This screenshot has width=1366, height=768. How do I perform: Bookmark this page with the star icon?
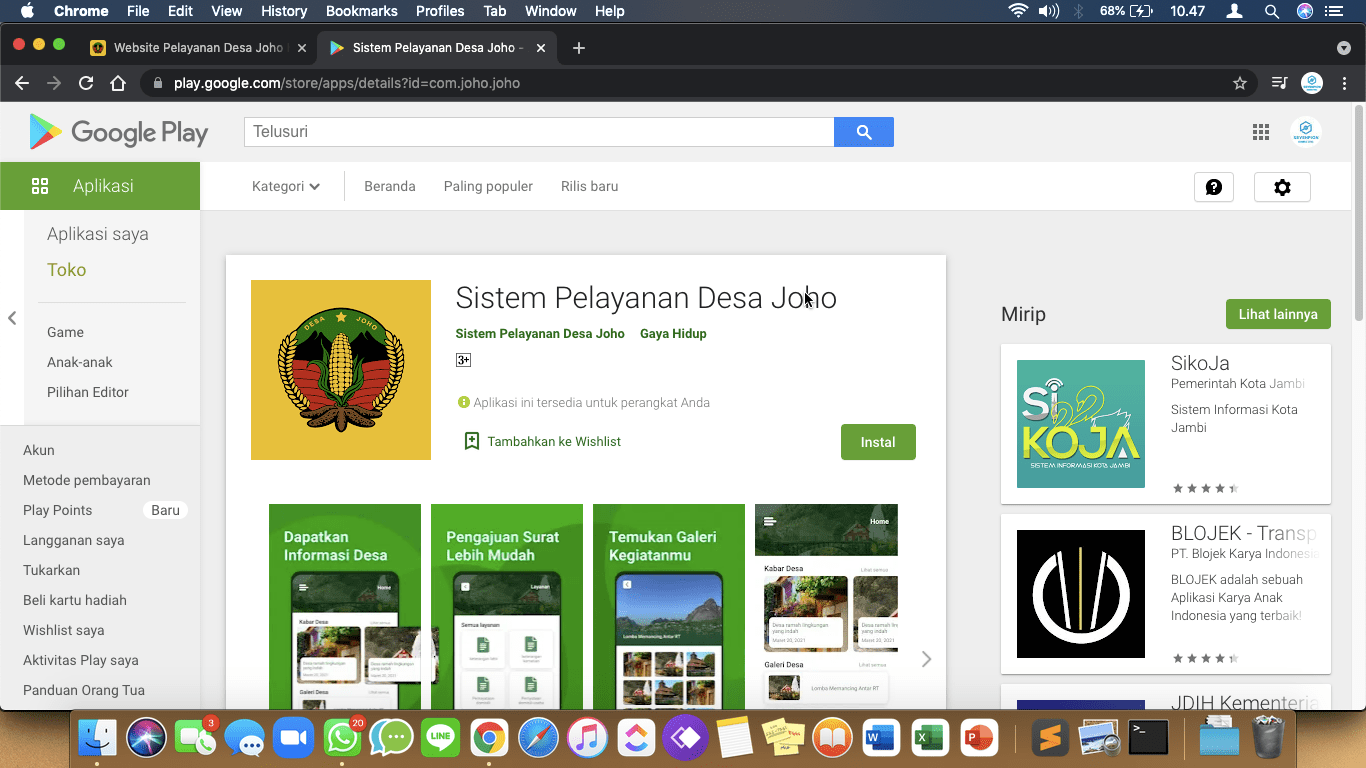pos(1240,83)
